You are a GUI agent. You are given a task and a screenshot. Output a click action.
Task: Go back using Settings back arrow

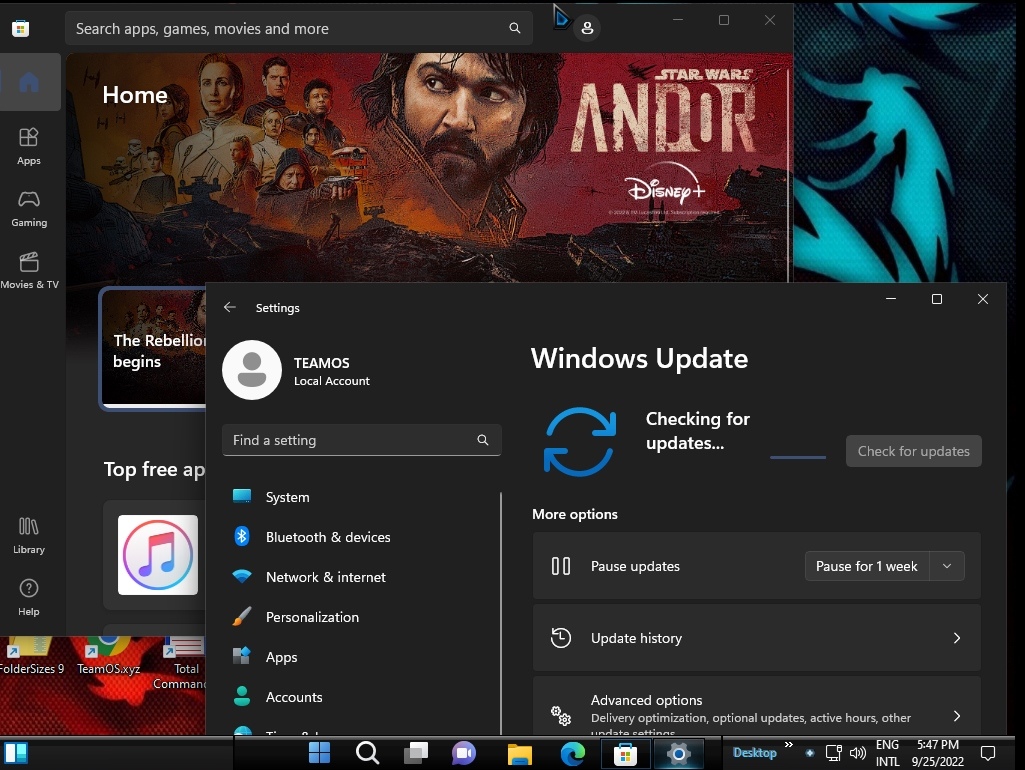[x=230, y=308]
